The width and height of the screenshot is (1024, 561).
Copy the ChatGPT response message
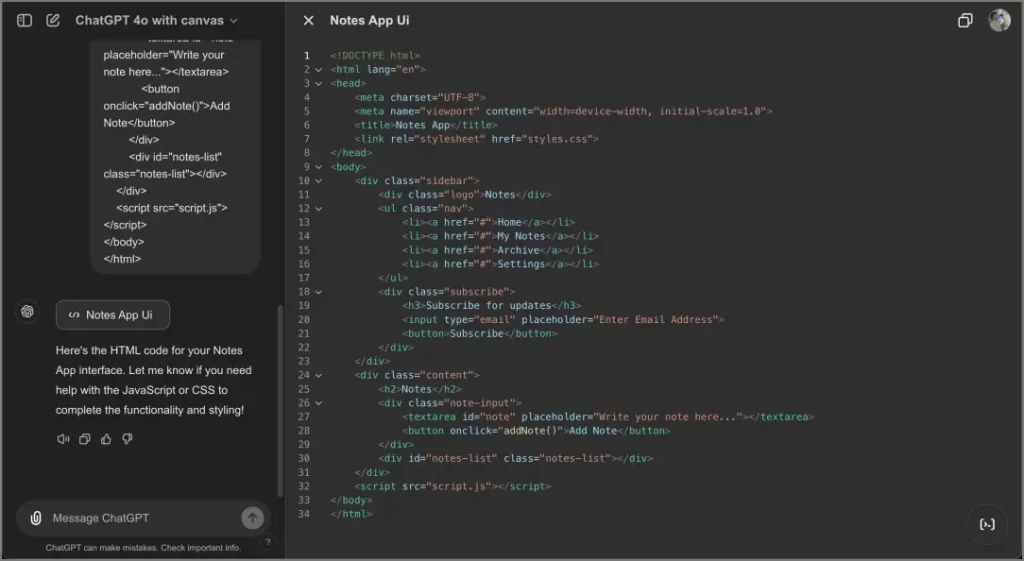click(x=85, y=439)
